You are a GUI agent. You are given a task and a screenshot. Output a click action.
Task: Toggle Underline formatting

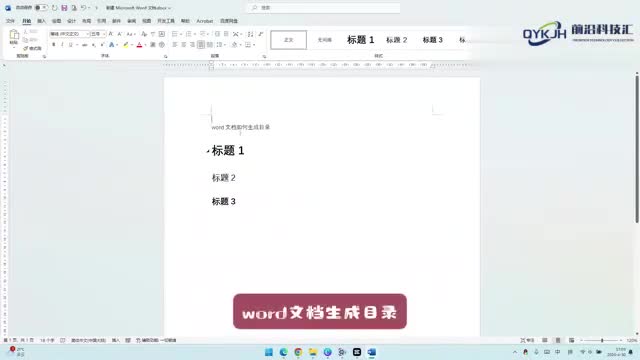71,44
